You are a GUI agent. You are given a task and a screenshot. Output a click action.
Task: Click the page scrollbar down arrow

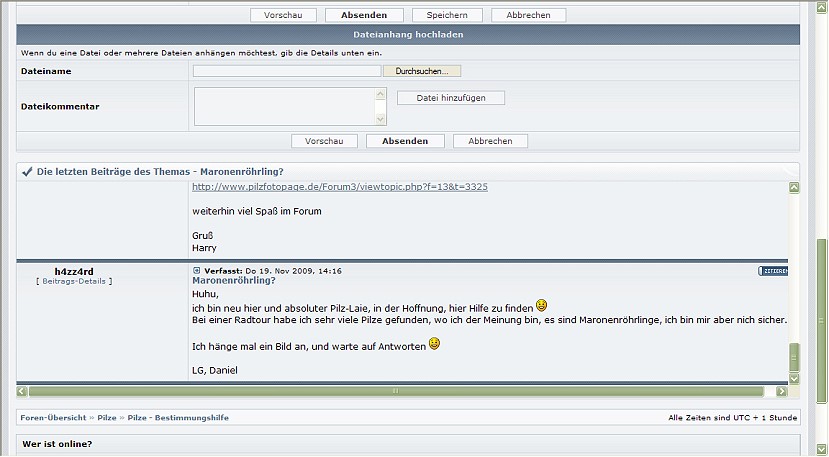point(821,449)
